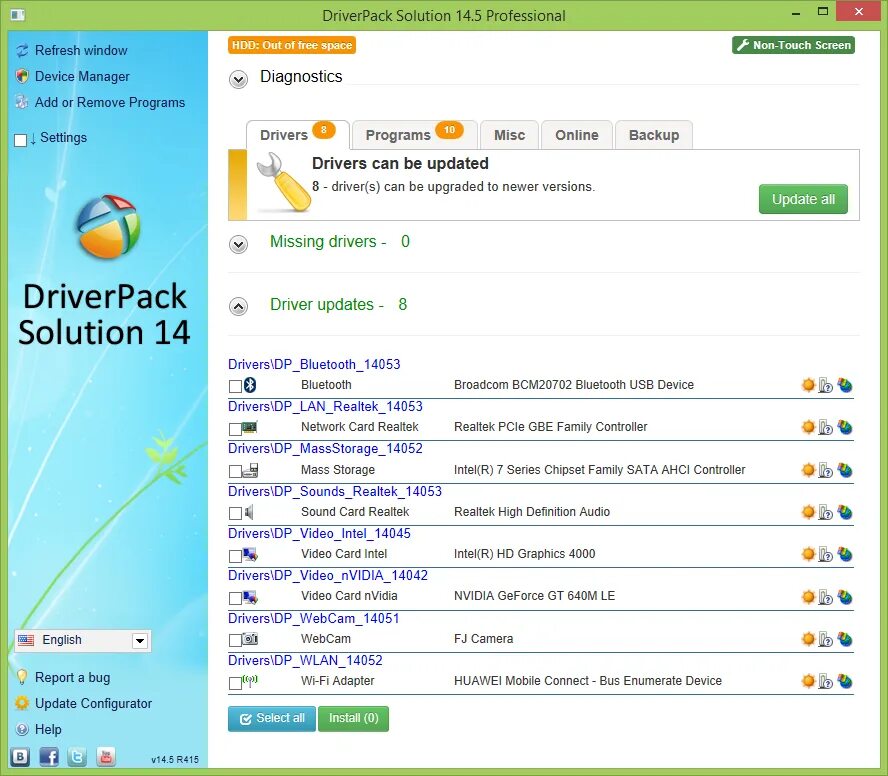Click the DriverPack Solution logo
The height and width of the screenshot is (776, 888).
(108, 227)
